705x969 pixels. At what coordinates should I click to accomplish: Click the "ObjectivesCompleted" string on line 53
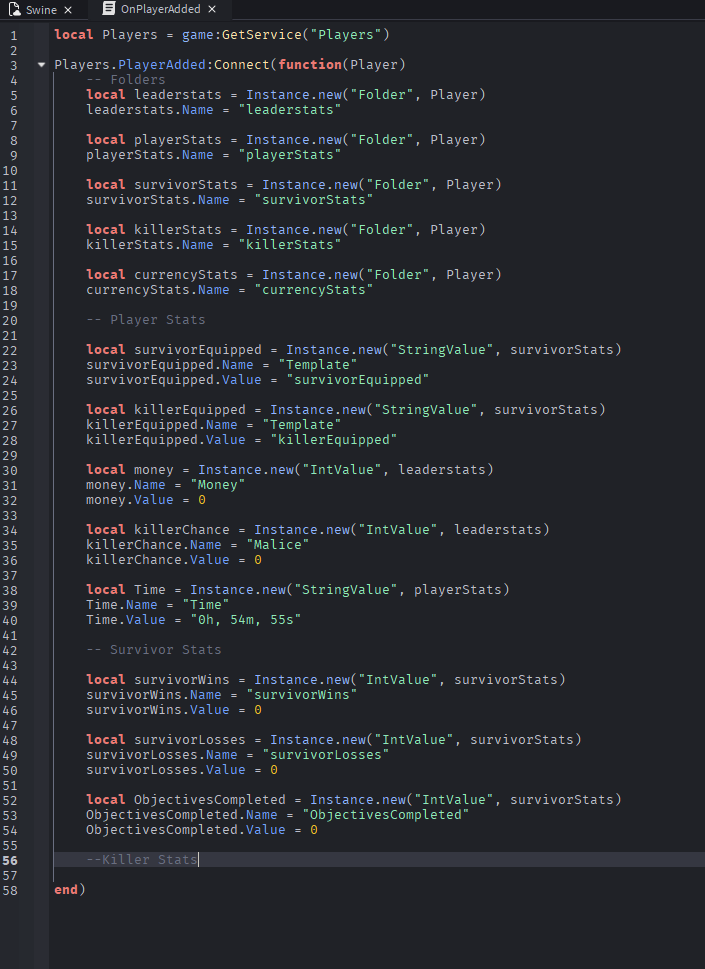tap(384, 815)
